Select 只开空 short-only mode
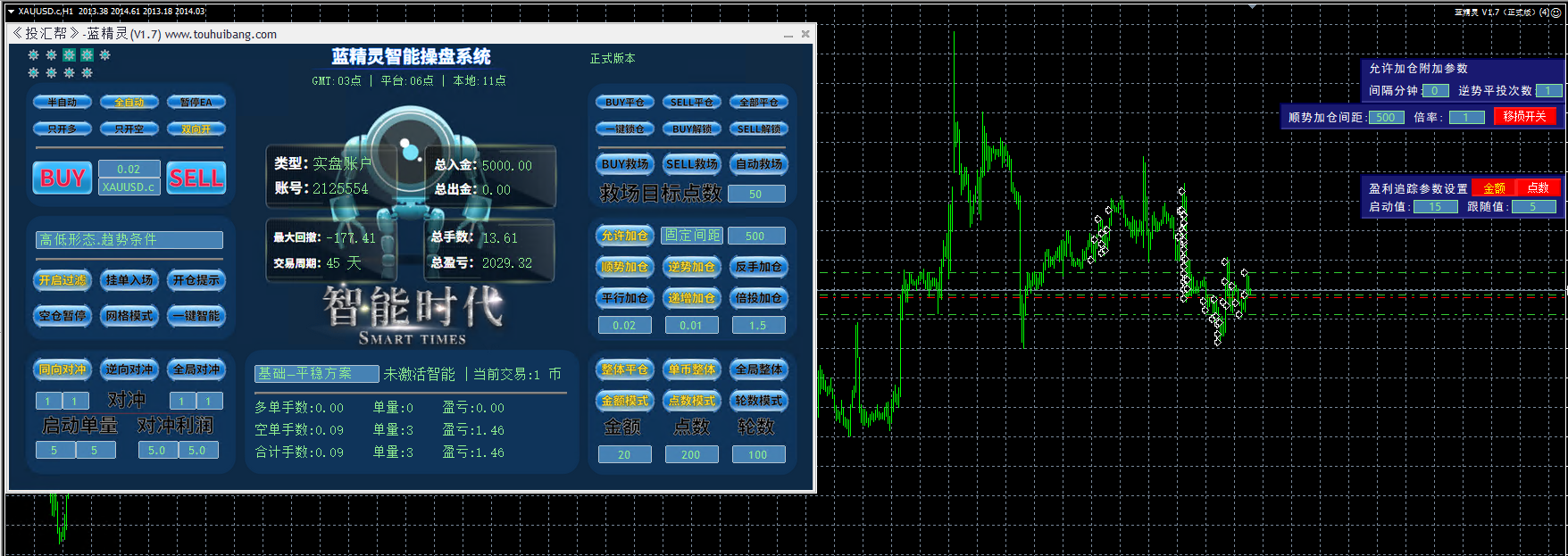Screen dimensions: 1568x556 [x=129, y=129]
